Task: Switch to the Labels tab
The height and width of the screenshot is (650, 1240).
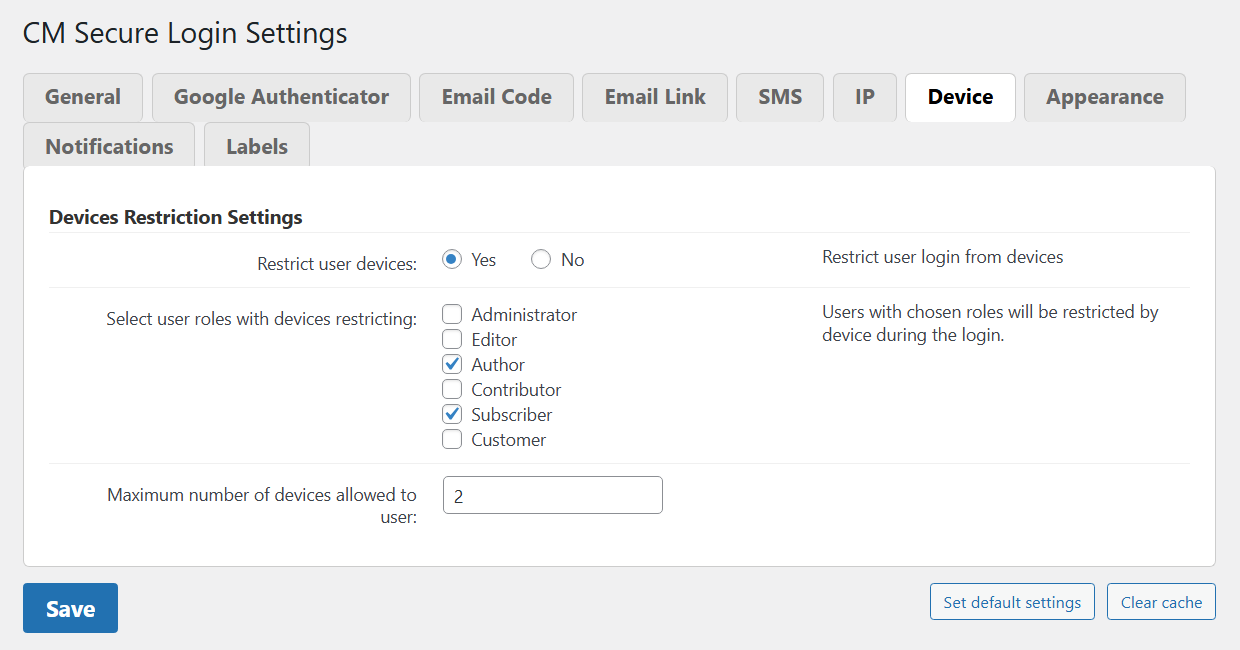Action: click(x=256, y=146)
